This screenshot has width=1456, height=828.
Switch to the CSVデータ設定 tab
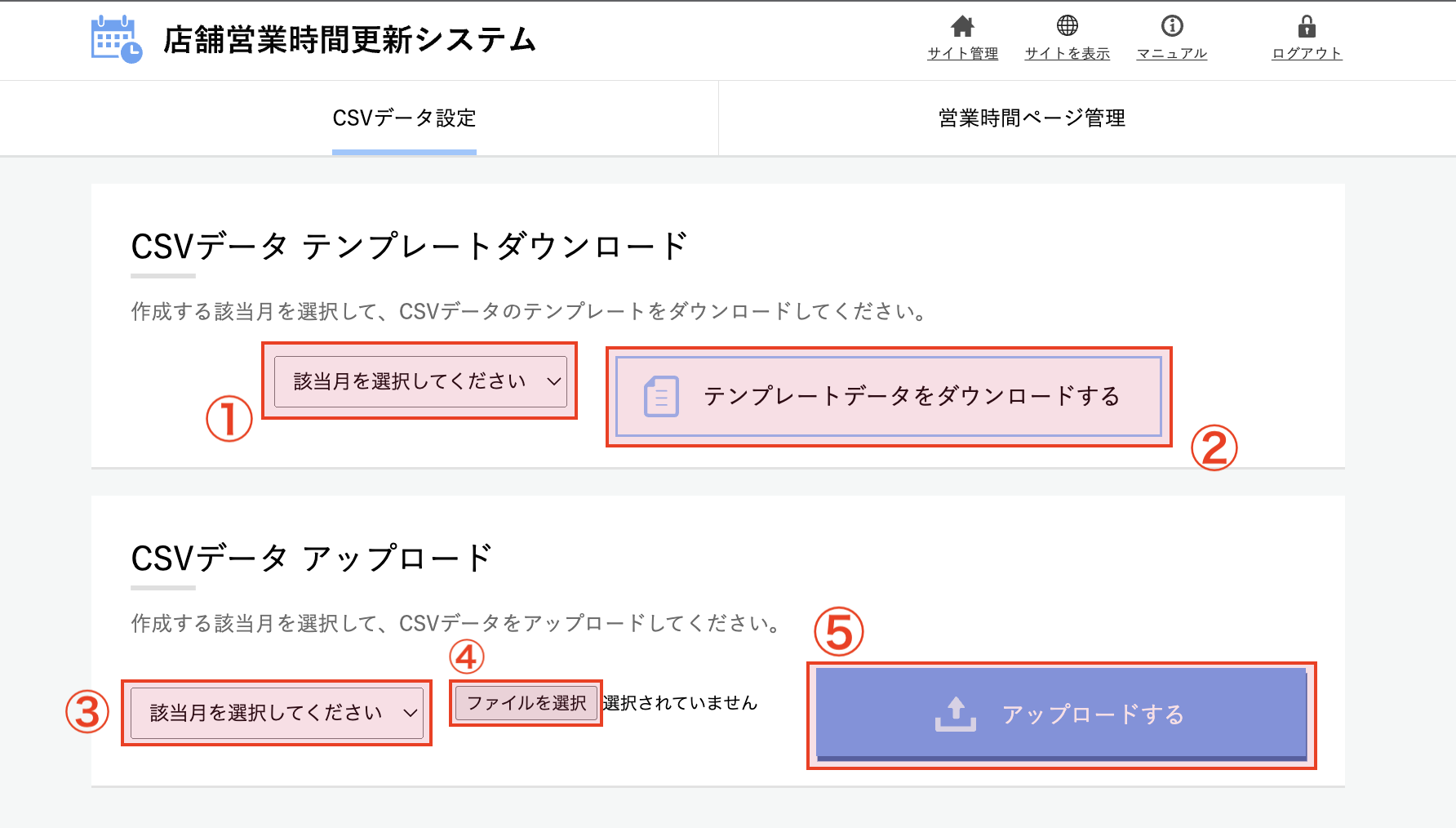point(404,118)
